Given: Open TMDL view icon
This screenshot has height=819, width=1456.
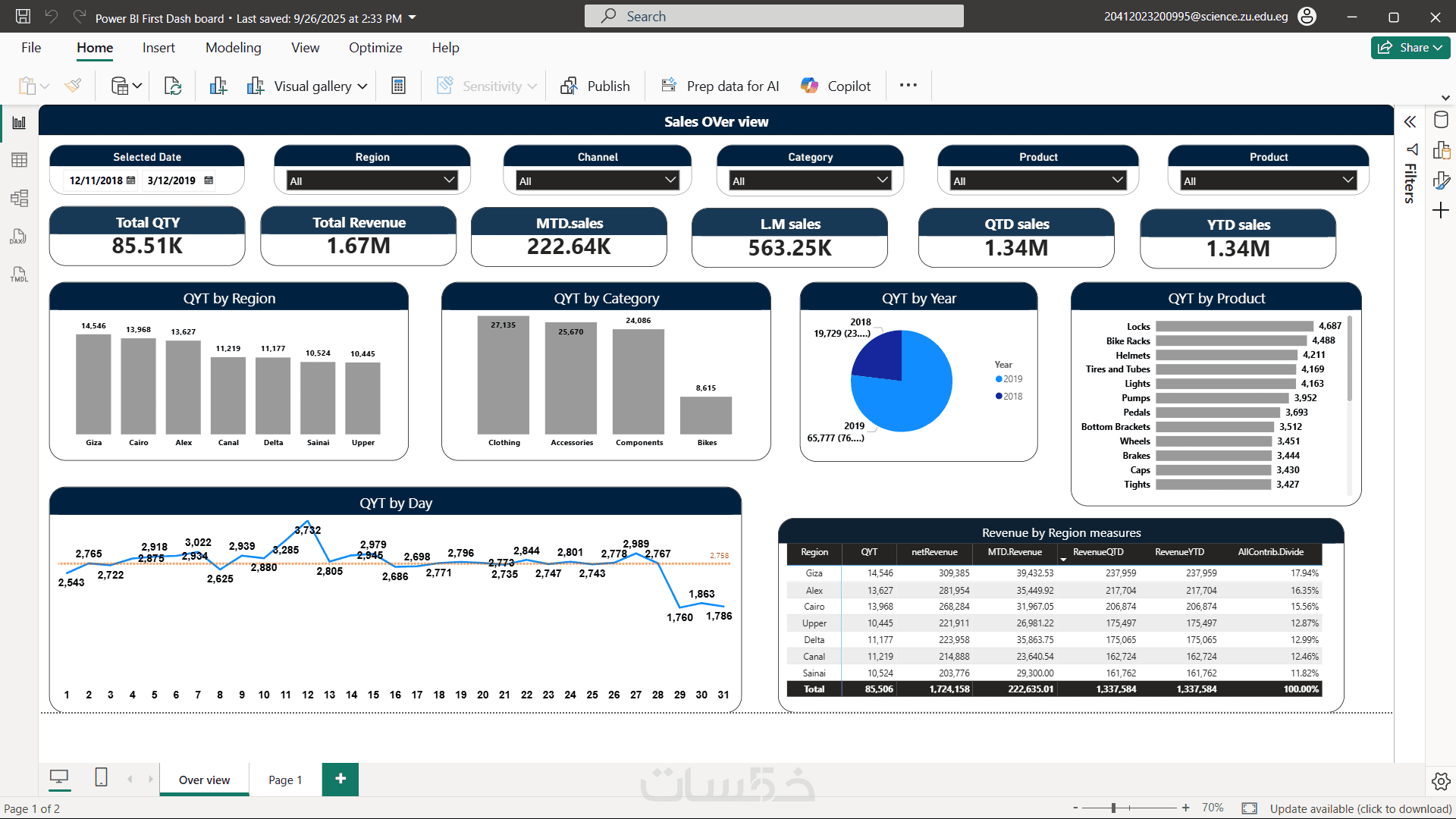Looking at the screenshot, I should (19, 275).
